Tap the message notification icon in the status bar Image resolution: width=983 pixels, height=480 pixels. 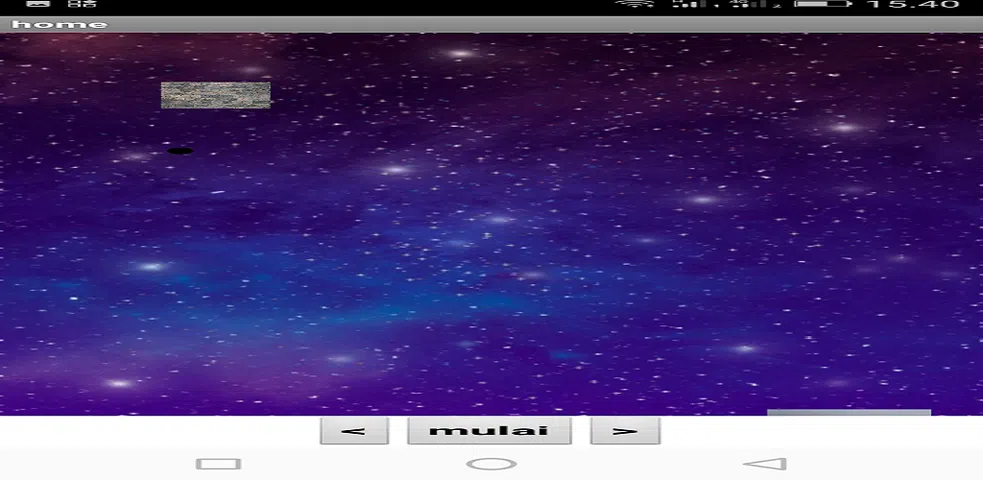[38, 4]
